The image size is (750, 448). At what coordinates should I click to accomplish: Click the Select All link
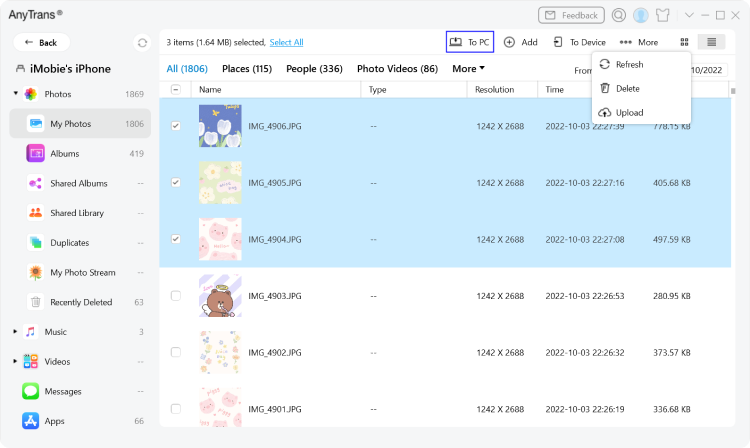[286, 42]
